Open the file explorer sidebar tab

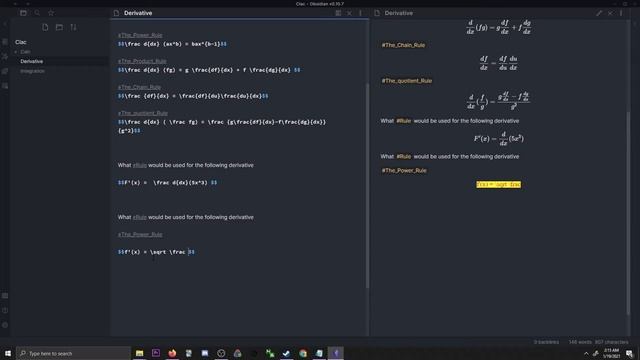pos(23,13)
